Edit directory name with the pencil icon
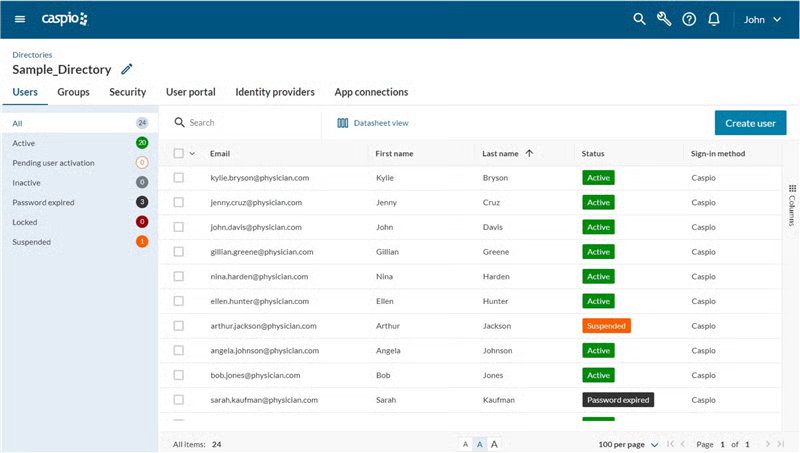This screenshot has width=800, height=453. [x=127, y=69]
